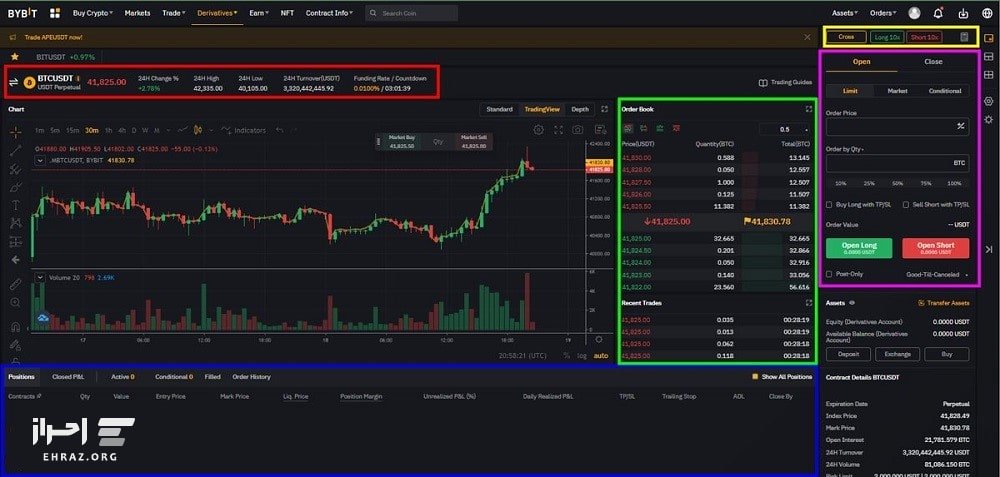Click the Transfer Assets link
The height and width of the screenshot is (477, 1000).
(944, 303)
